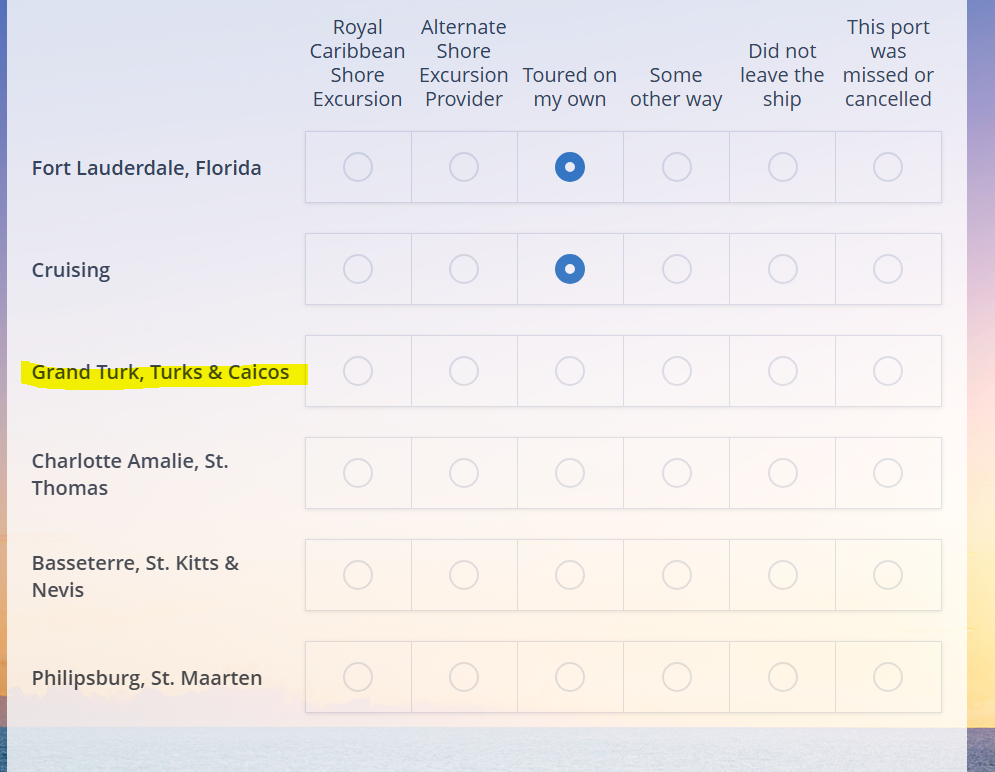Screen dimensions: 995x772
Task: Select Some other way for Basseterre
Action: [676, 575]
